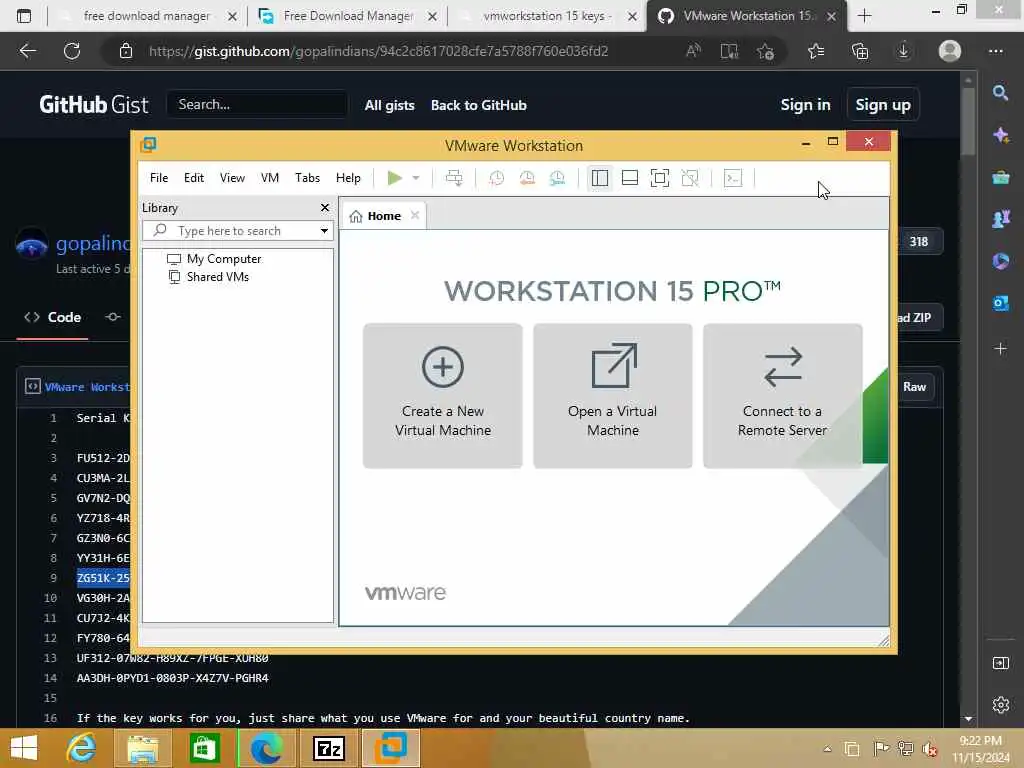Open File Explorer from taskbar
The width and height of the screenshot is (1024, 768).
coord(142,748)
